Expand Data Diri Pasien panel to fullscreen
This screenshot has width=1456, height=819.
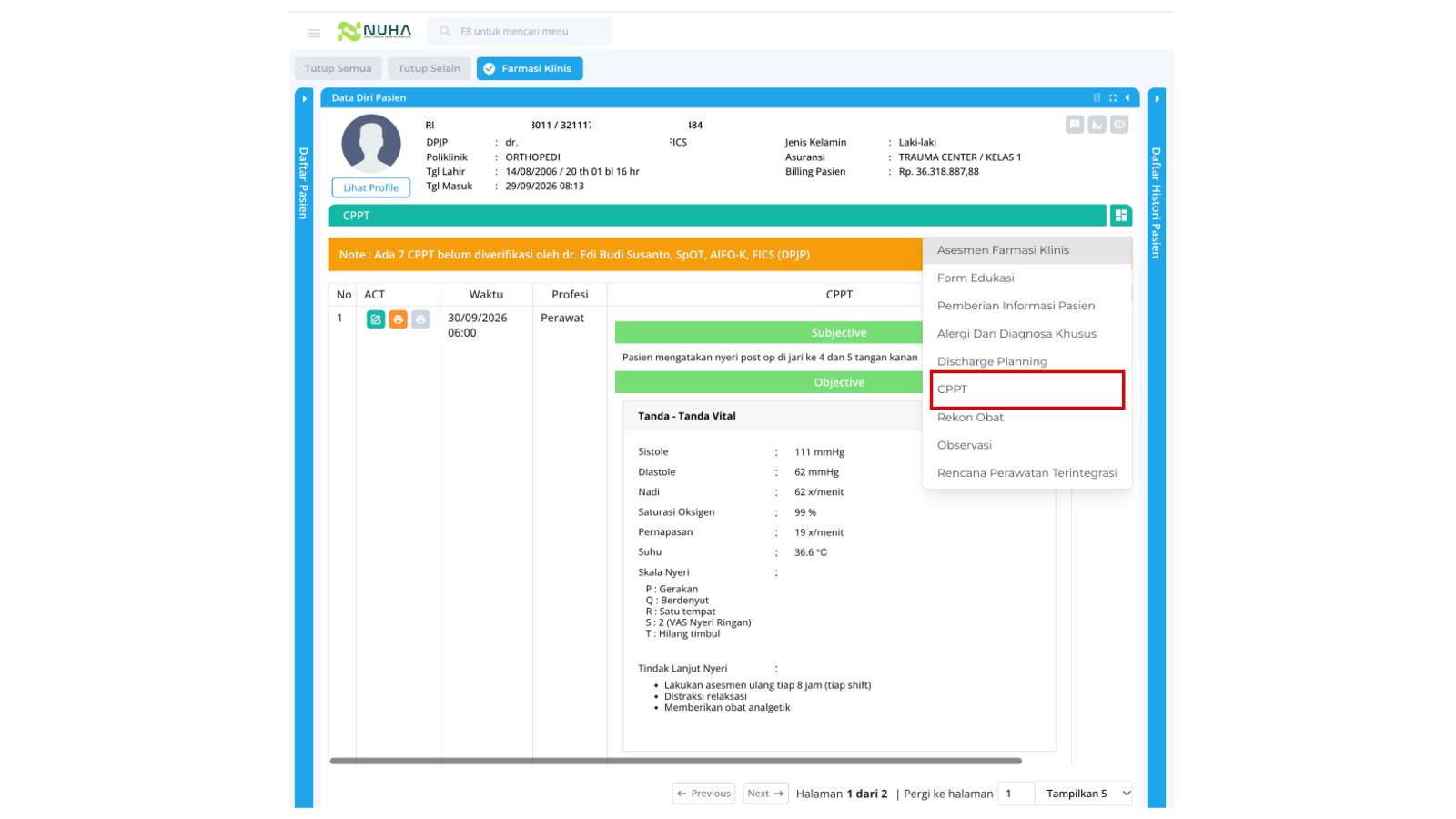pyautogui.click(x=1112, y=97)
